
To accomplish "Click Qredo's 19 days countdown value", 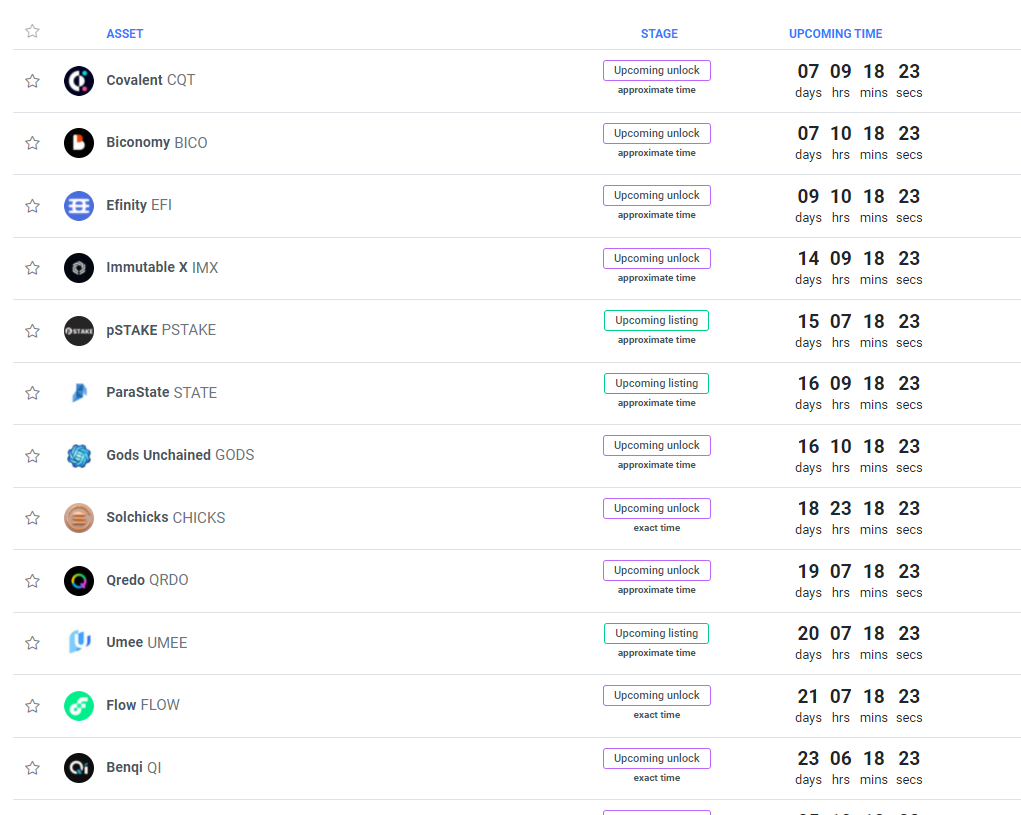I will point(808,572).
